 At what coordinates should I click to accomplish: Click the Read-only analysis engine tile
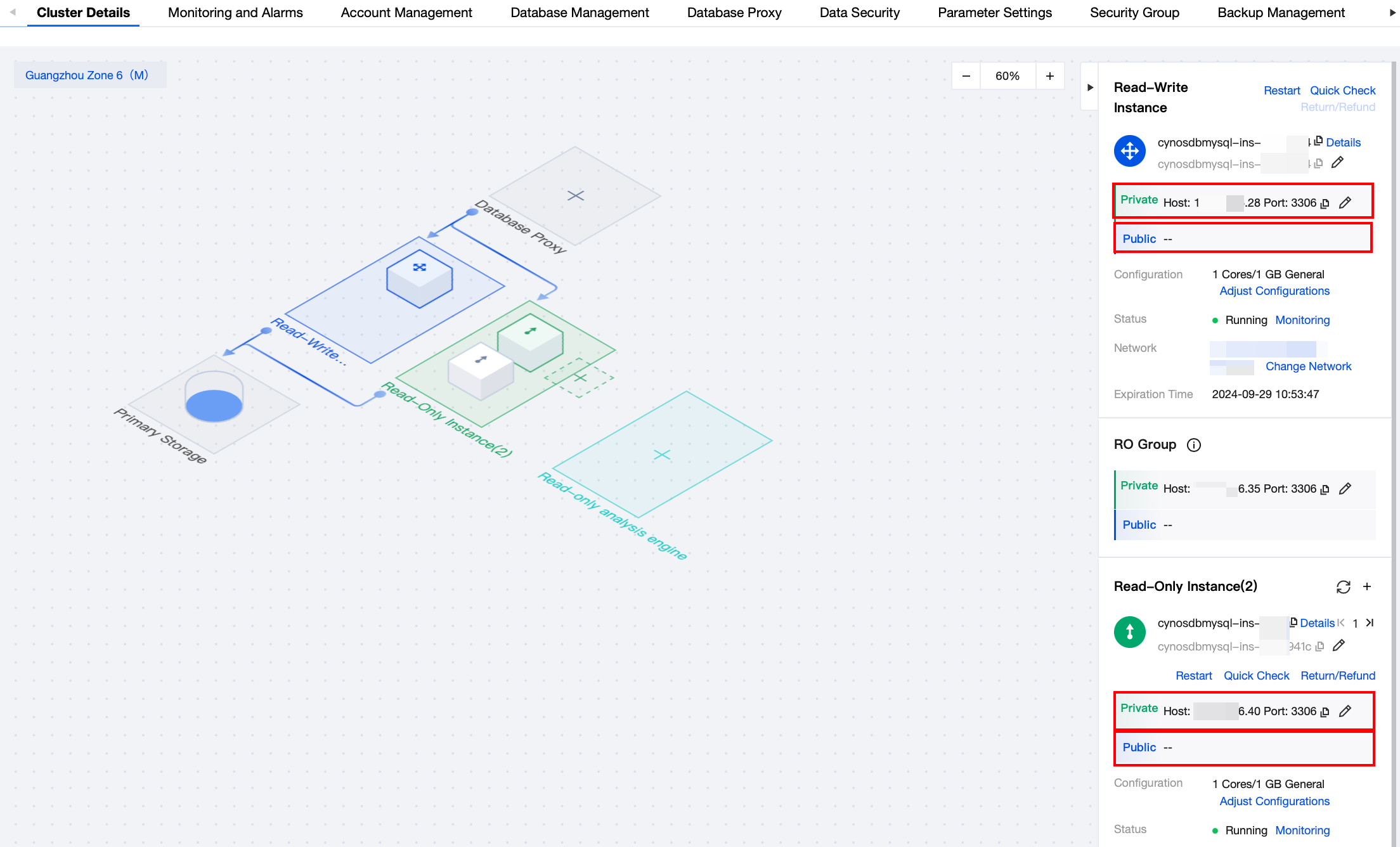pos(662,455)
